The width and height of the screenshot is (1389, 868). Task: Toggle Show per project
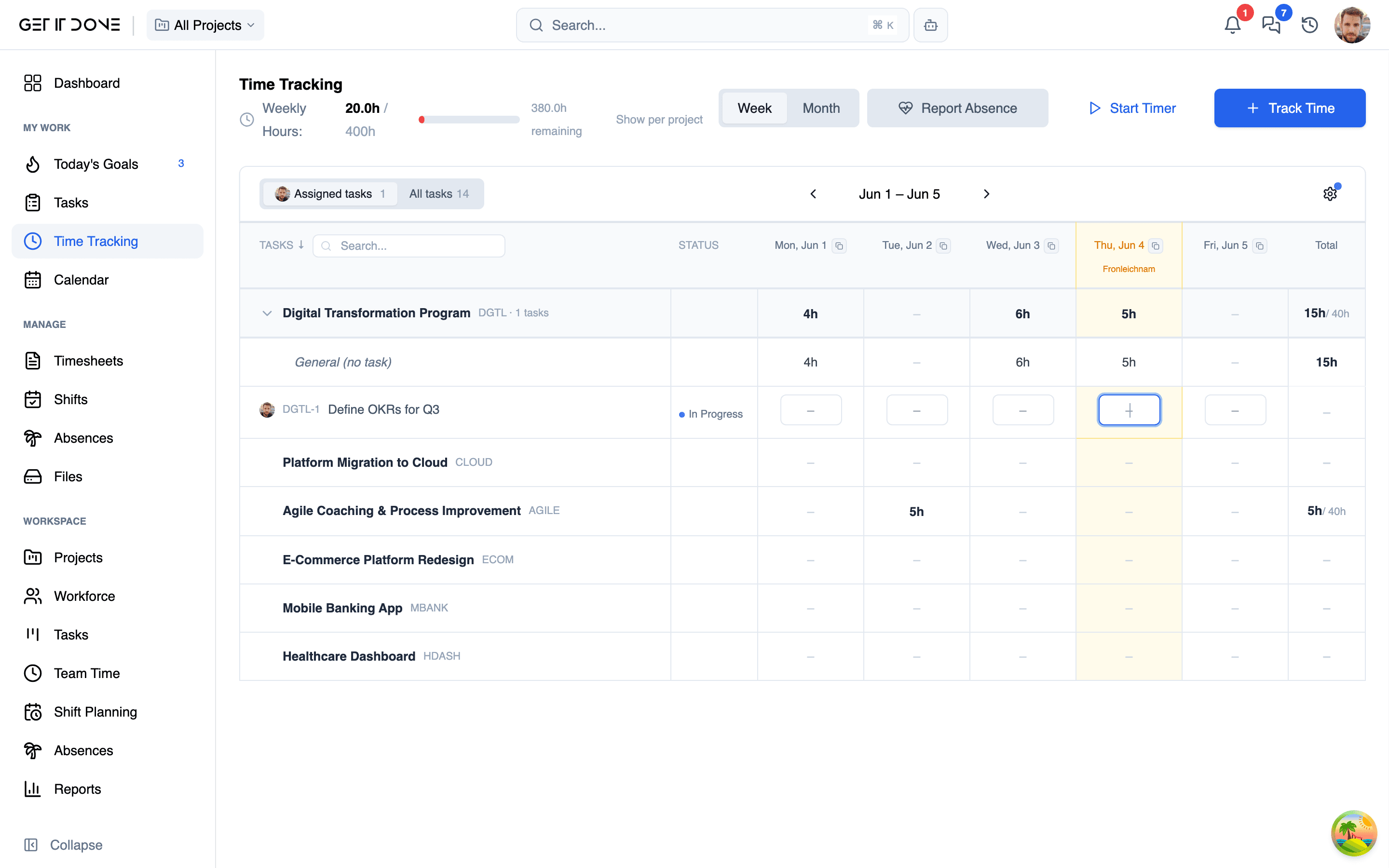click(x=659, y=120)
